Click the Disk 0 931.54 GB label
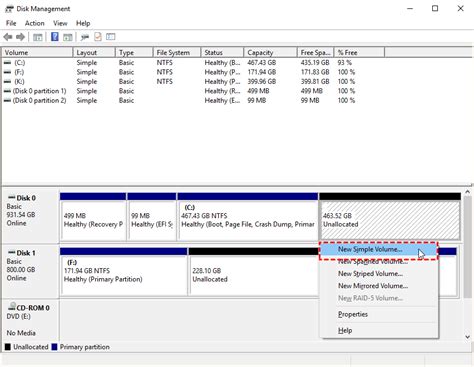 click(21, 215)
